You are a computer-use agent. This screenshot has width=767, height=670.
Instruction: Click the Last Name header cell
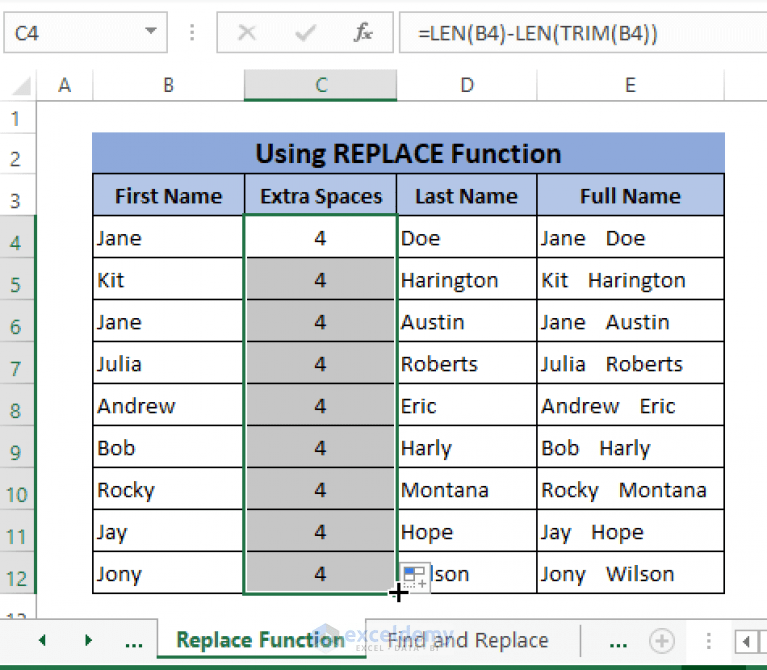pos(467,196)
